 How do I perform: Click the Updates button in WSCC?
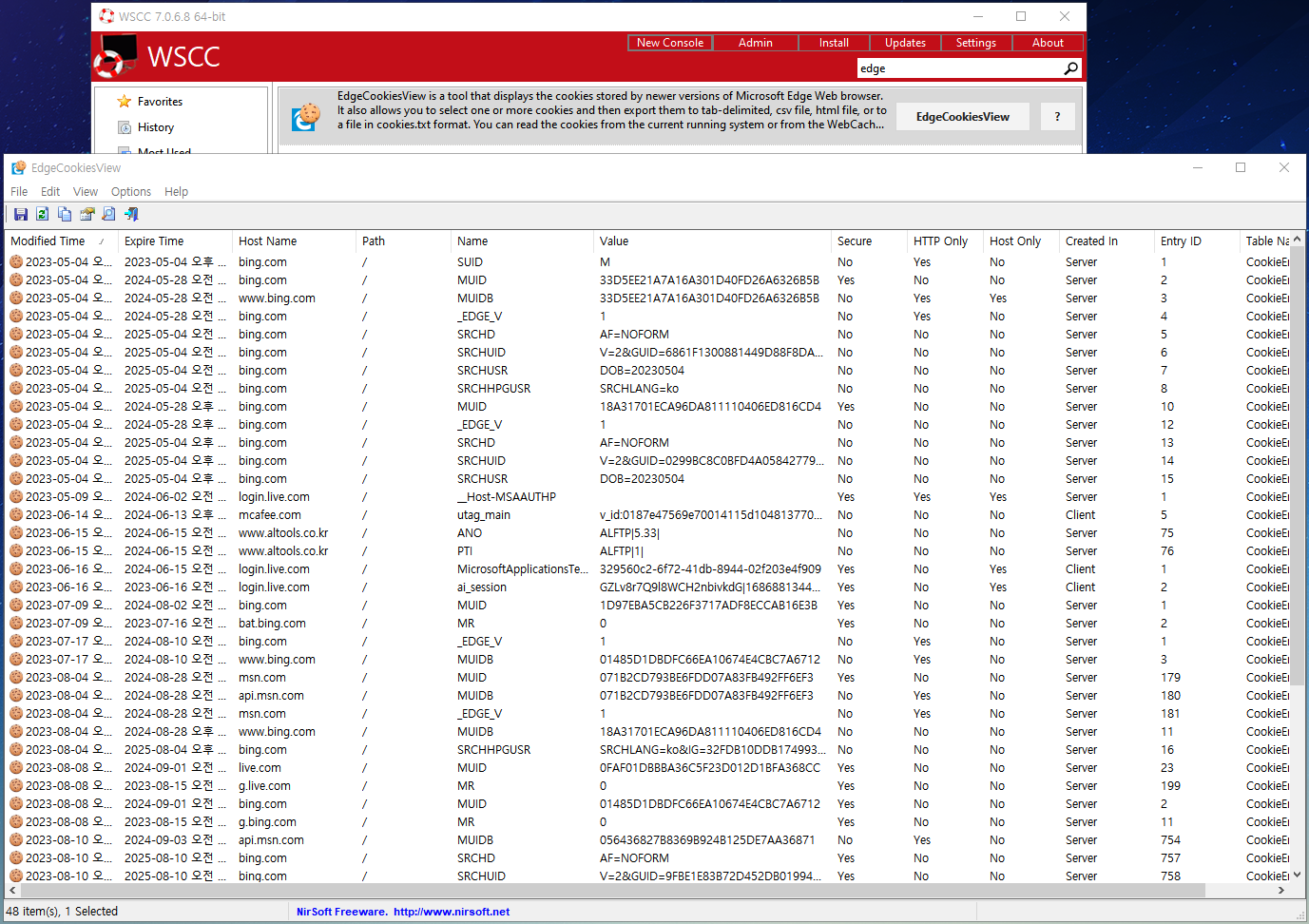click(905, 43)
